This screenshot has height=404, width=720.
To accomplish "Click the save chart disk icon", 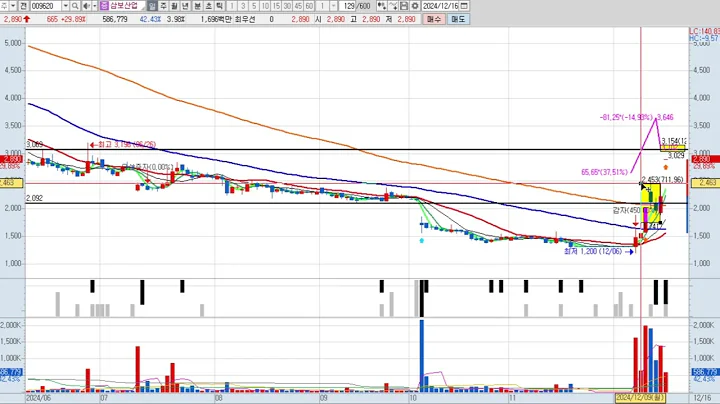I will pos(404,6).
